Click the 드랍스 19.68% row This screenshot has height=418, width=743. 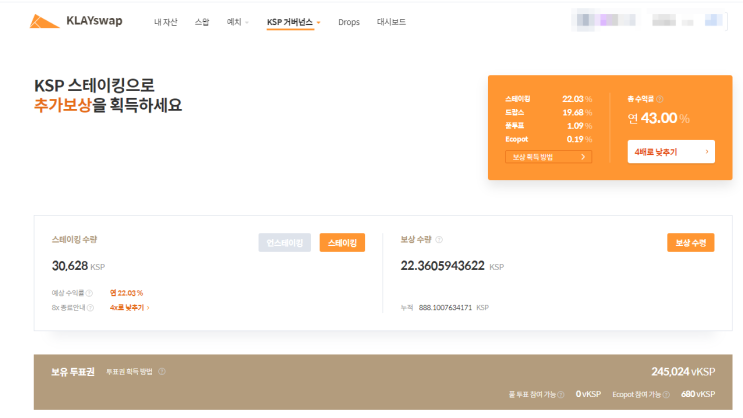pyautogui.click(x=548, y=112)
